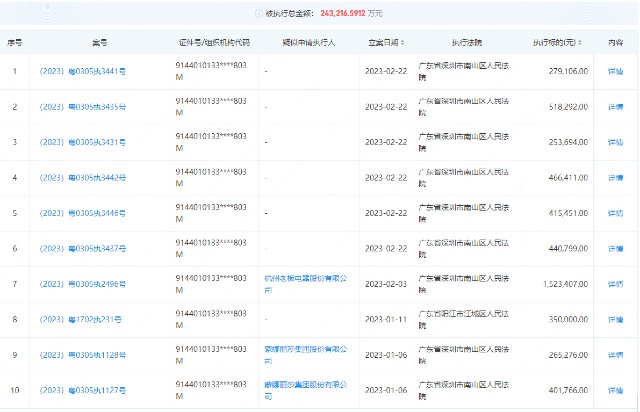This screenshot has width=640, height=412.
Task: Open case (2023)粤1702执231号
Action: click(x=78, y=319)
